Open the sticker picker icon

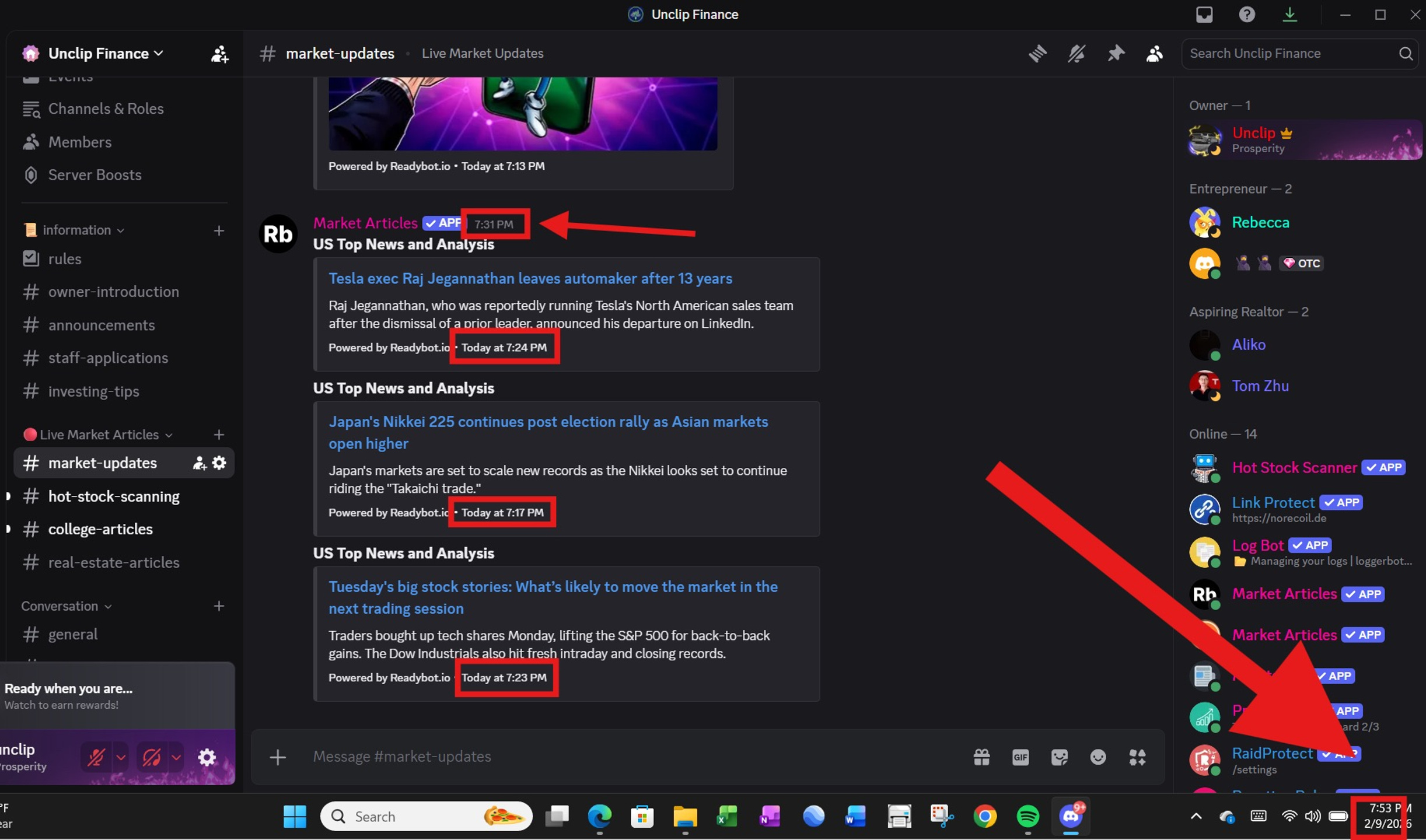point(1059,757)
